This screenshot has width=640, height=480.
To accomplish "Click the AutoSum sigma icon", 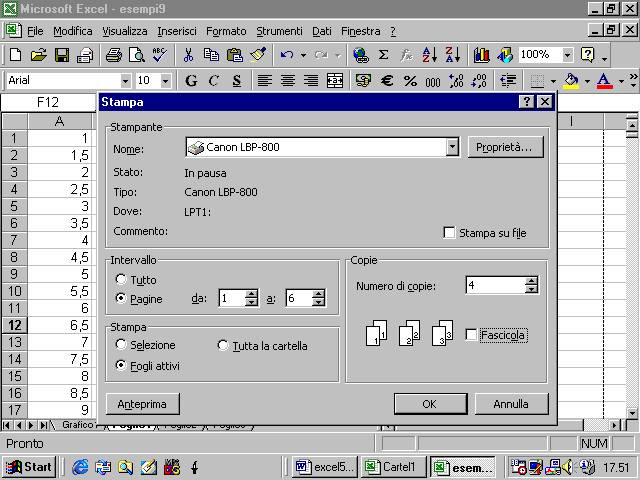I will pyautogui.click(x=383, y=55).
